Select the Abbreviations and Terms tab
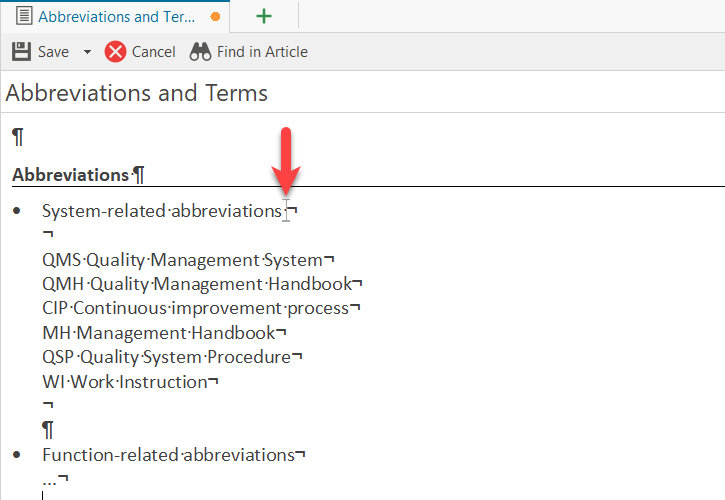The height and width of the screenshot is (500, 725). click(117, 16)
